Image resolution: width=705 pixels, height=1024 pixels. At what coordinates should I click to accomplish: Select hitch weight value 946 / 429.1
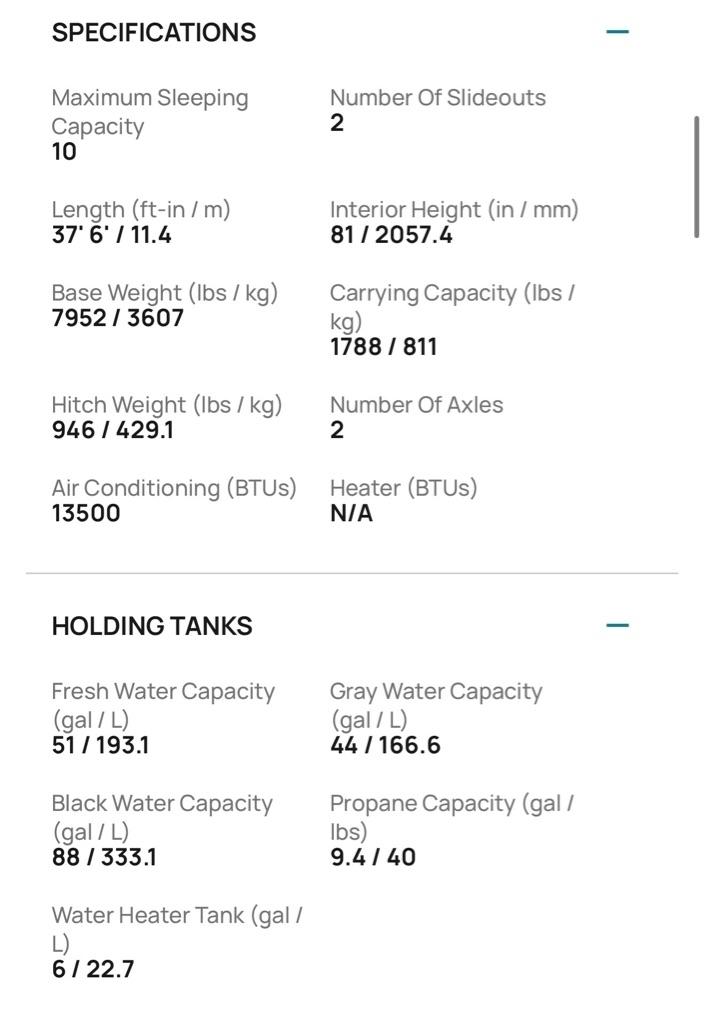[x=112, y=430]
